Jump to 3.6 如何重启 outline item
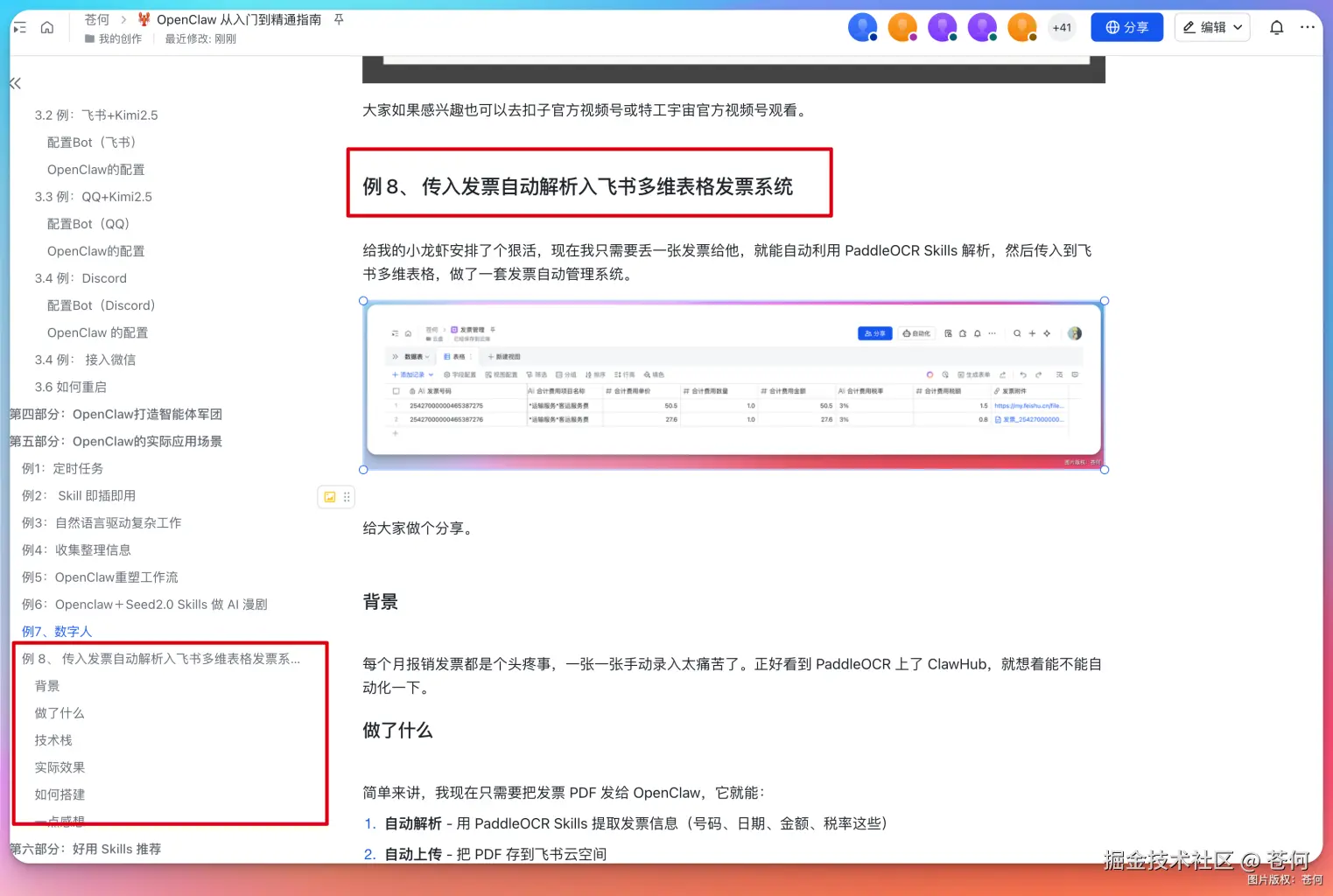 (70, 388)
